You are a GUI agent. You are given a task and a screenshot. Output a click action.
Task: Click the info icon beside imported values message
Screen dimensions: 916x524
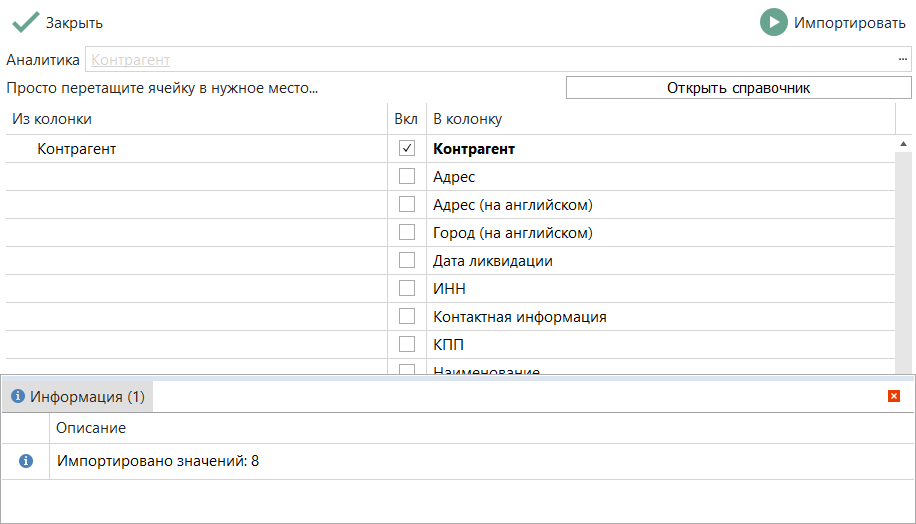[26, 461]
